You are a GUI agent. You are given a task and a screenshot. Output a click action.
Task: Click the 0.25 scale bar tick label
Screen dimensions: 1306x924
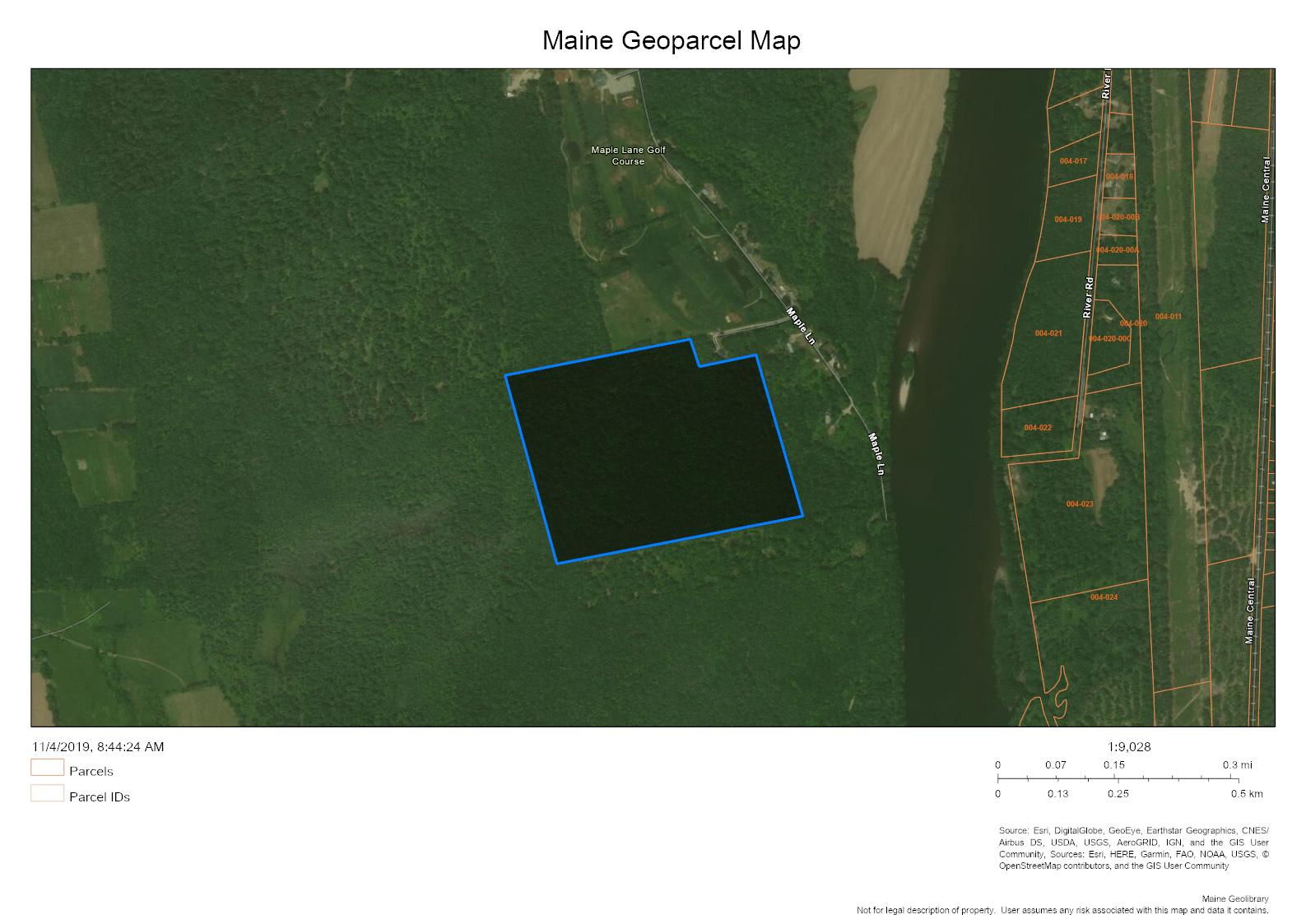(x=1118, y=794)
